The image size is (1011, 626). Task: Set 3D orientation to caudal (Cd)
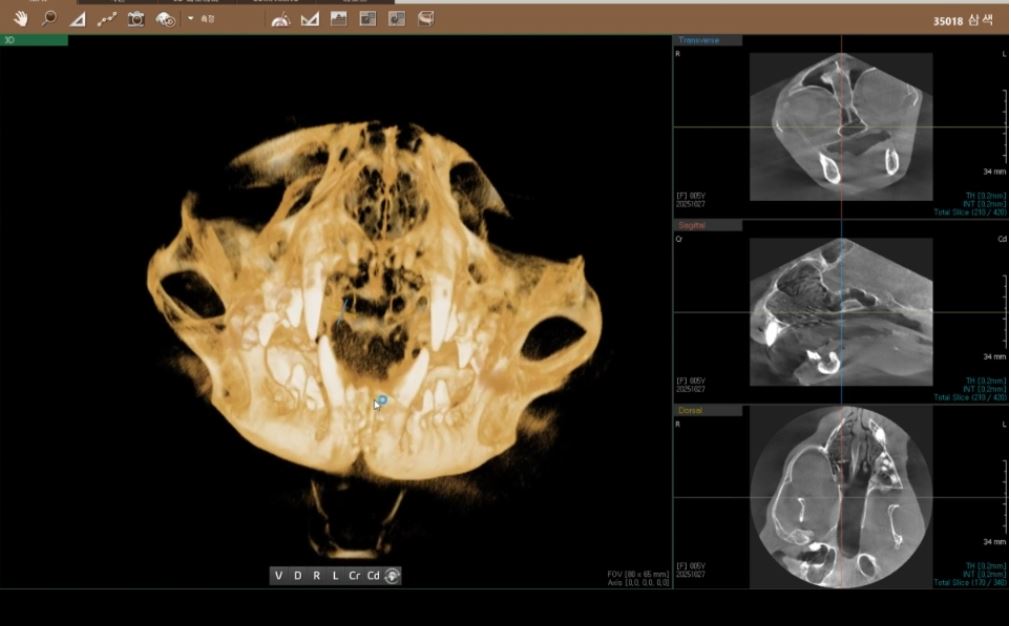coord(373,576)
